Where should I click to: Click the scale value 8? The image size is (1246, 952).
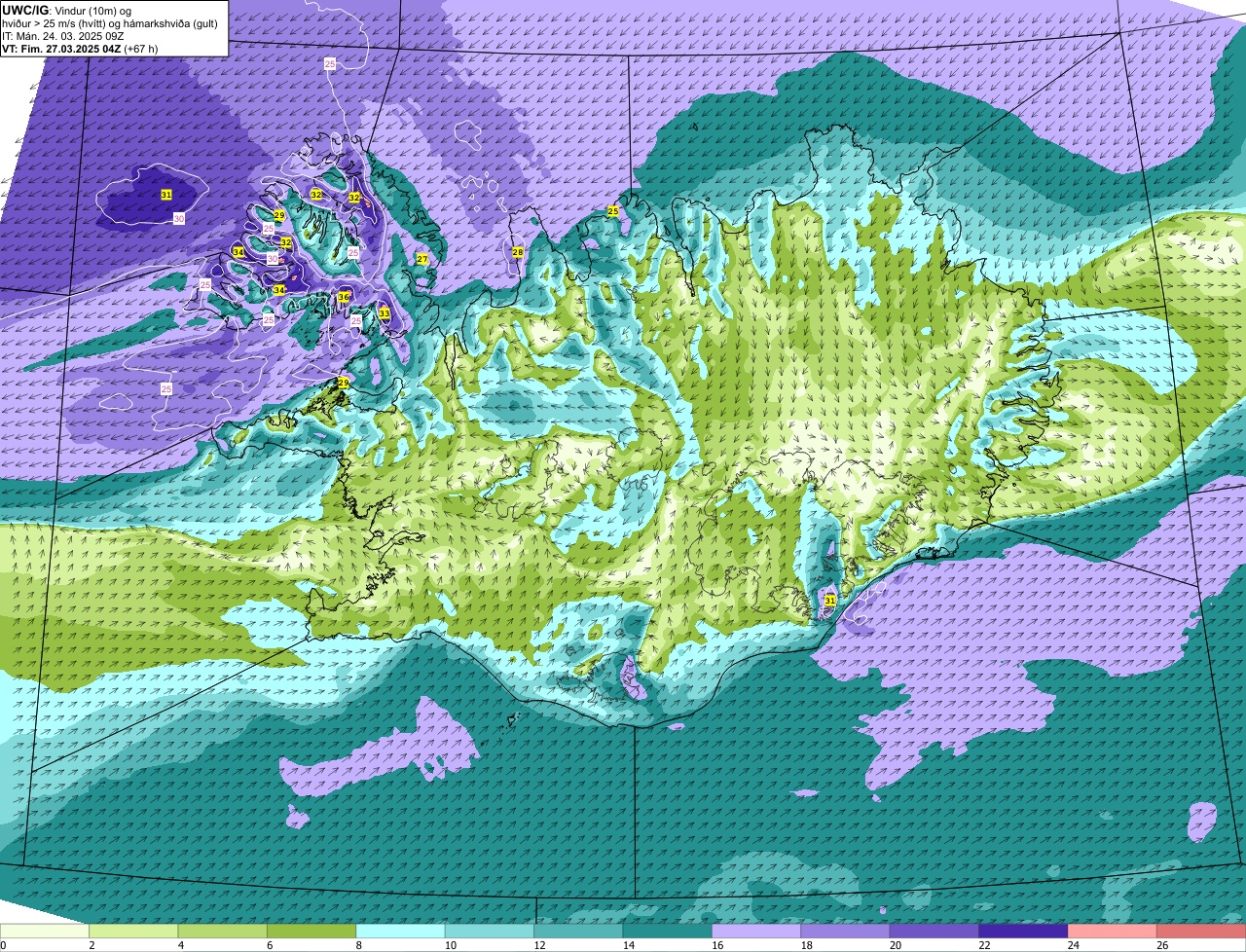pyautogui.click(x=359, y=944)
